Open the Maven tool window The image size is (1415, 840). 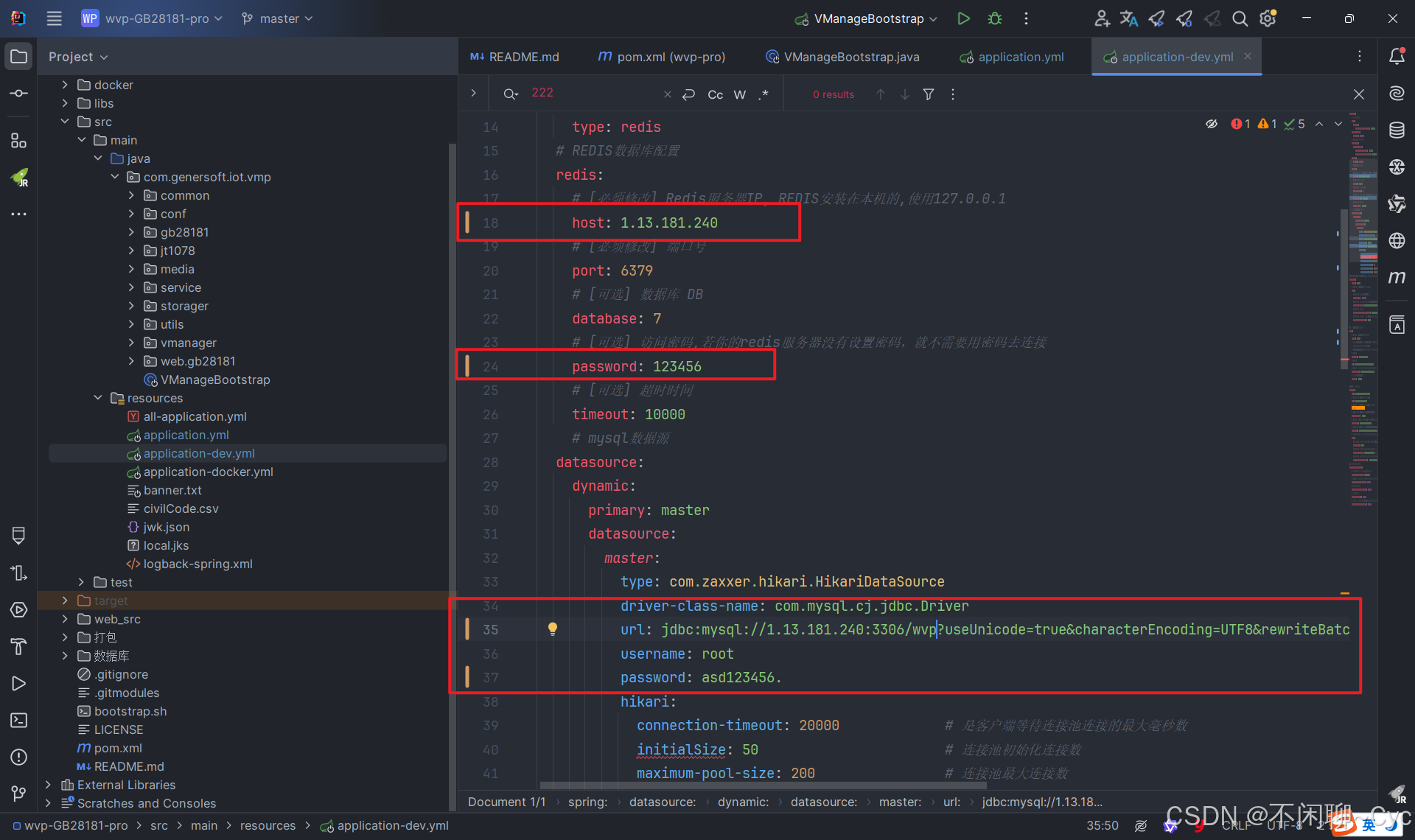1397,278
